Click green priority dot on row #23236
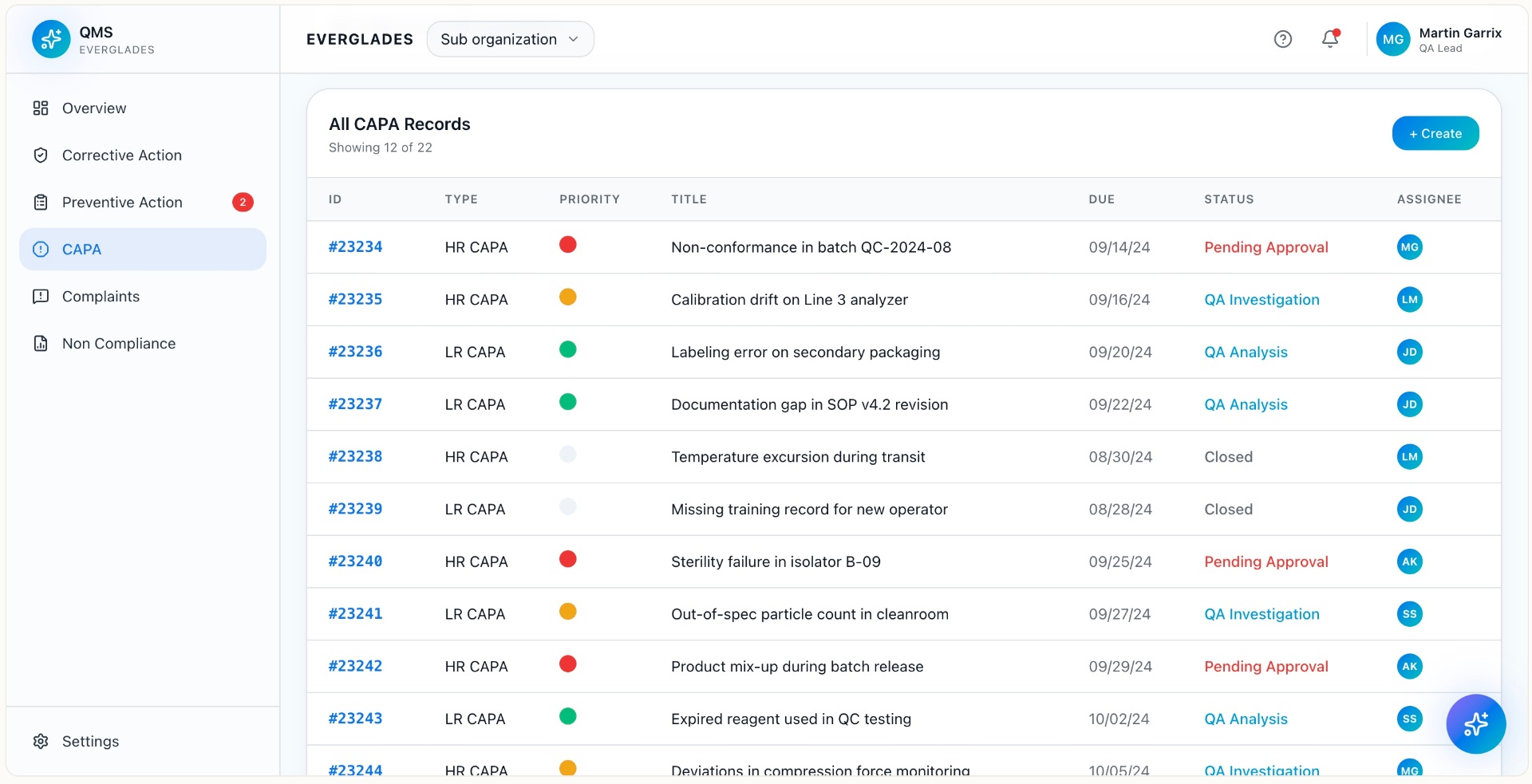Screen dimensions: 1532x784 (x=567, y=349)
